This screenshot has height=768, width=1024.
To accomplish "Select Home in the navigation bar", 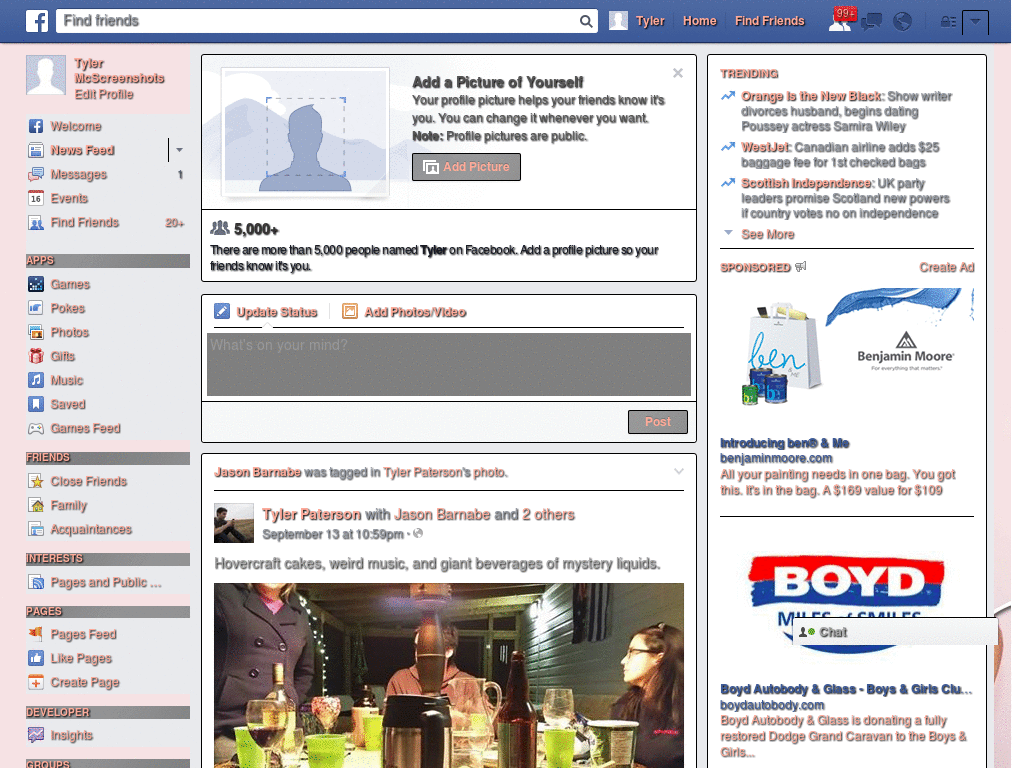I will pyautogui.click(x=699, y=20).
